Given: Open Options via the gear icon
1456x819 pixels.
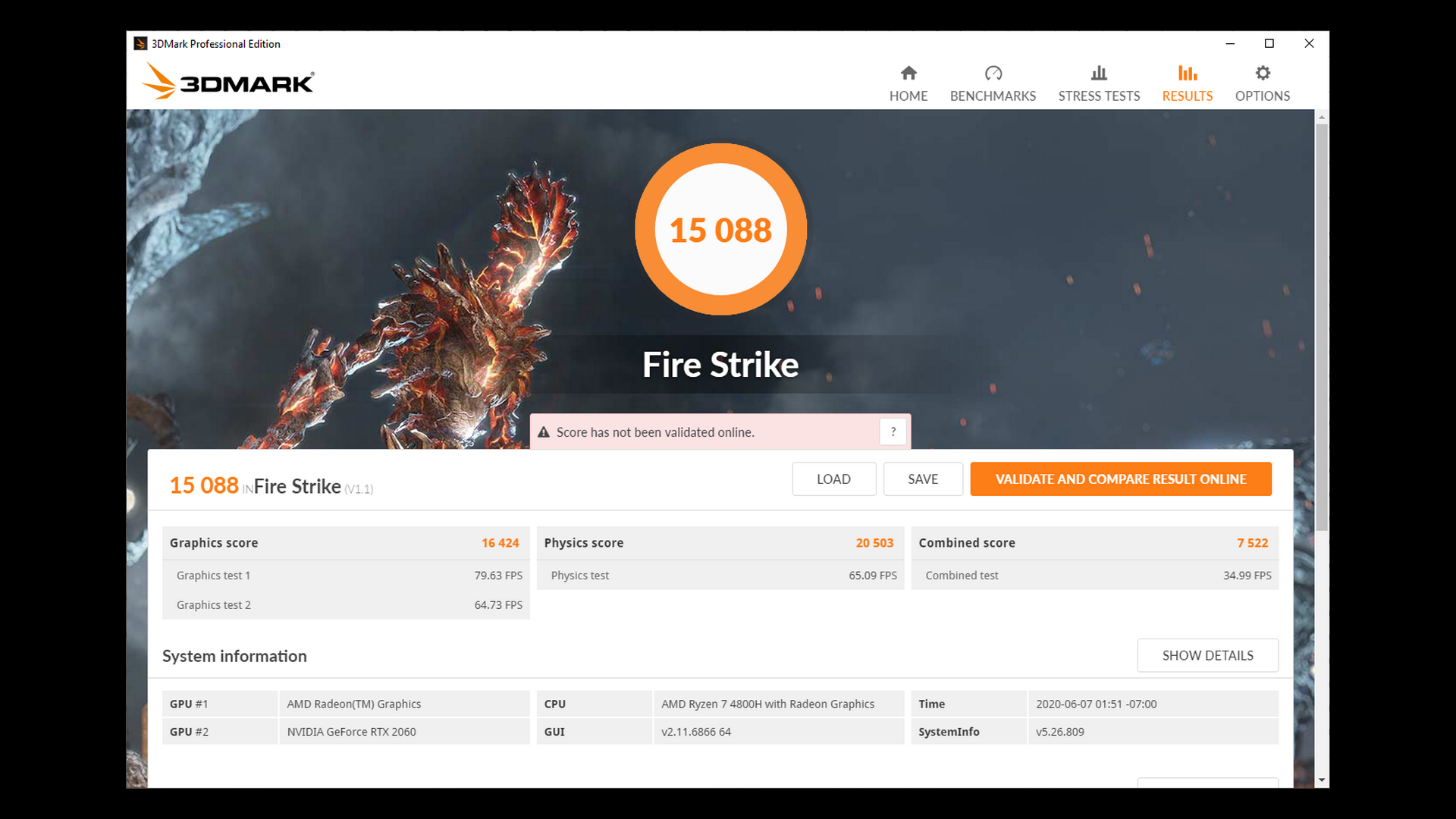Looking at the screenshot, I should tap(1262, 73).
